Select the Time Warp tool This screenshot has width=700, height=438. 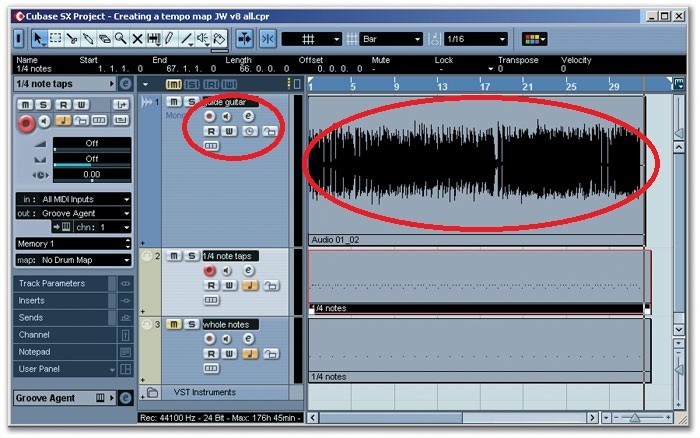click(154, 39)
